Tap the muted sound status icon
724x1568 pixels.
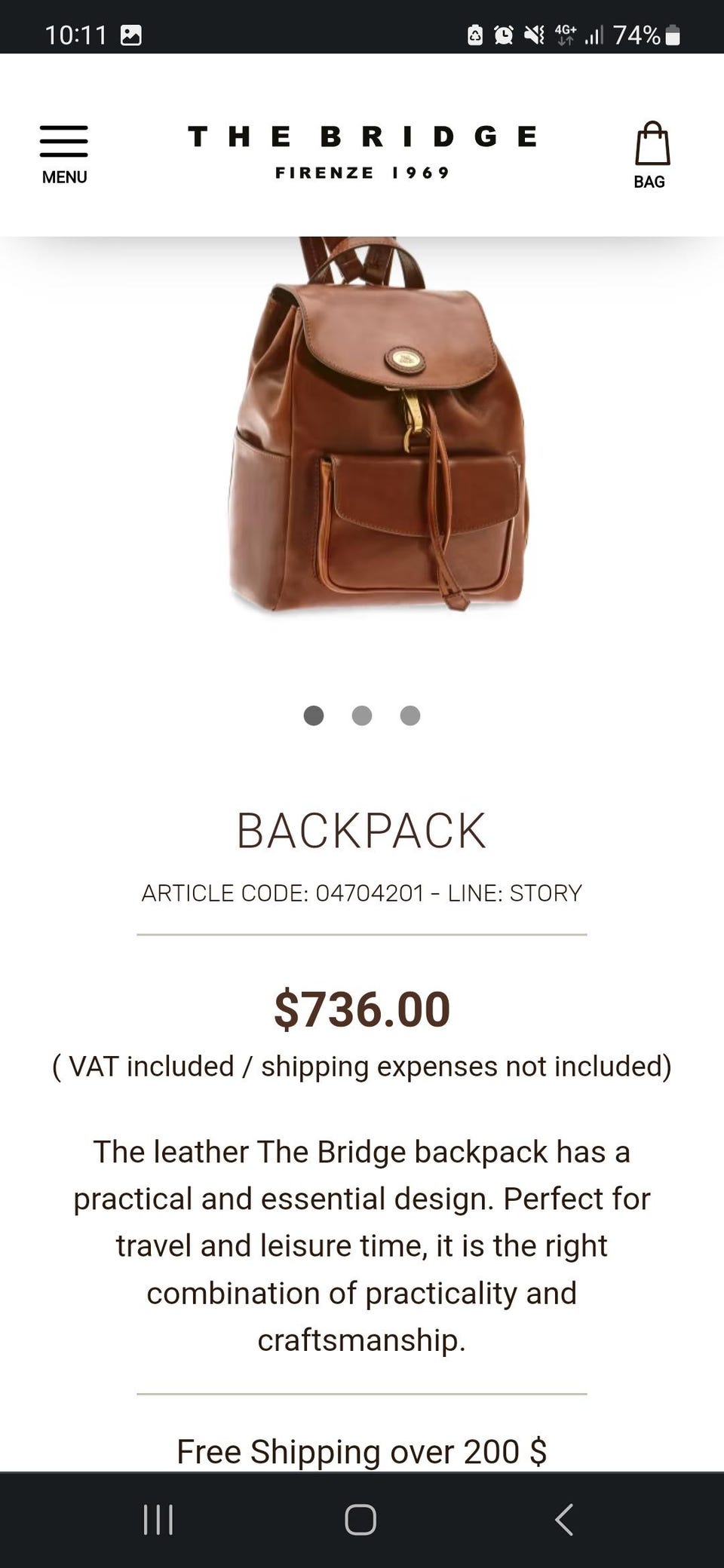click(x=534, y=35)
